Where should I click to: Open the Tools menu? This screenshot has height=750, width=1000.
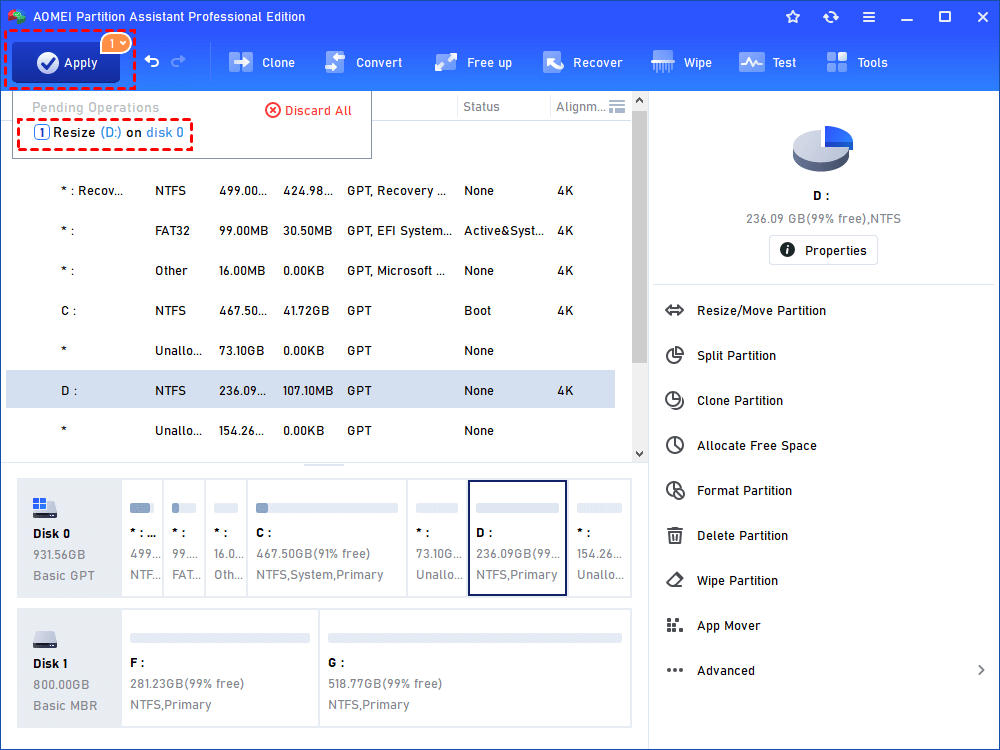pos(857,62)
